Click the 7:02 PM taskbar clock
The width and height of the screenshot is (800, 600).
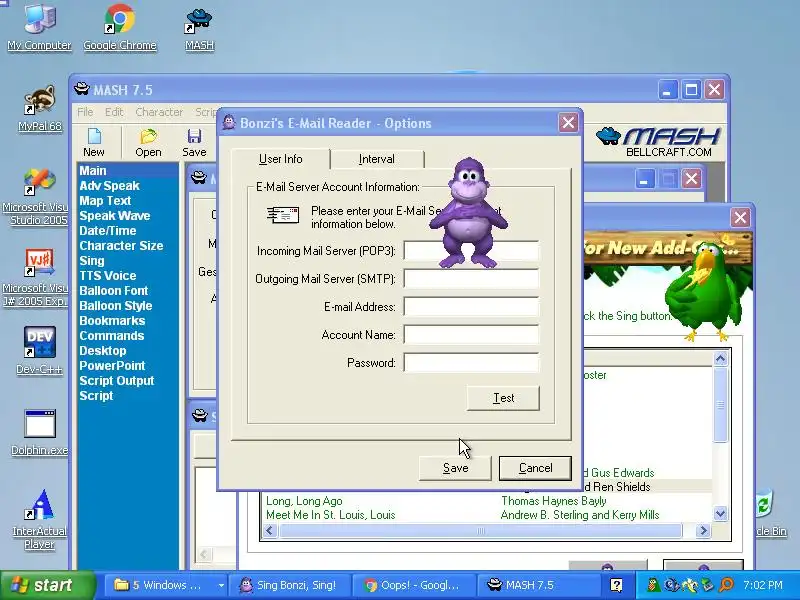pos(763,585)
